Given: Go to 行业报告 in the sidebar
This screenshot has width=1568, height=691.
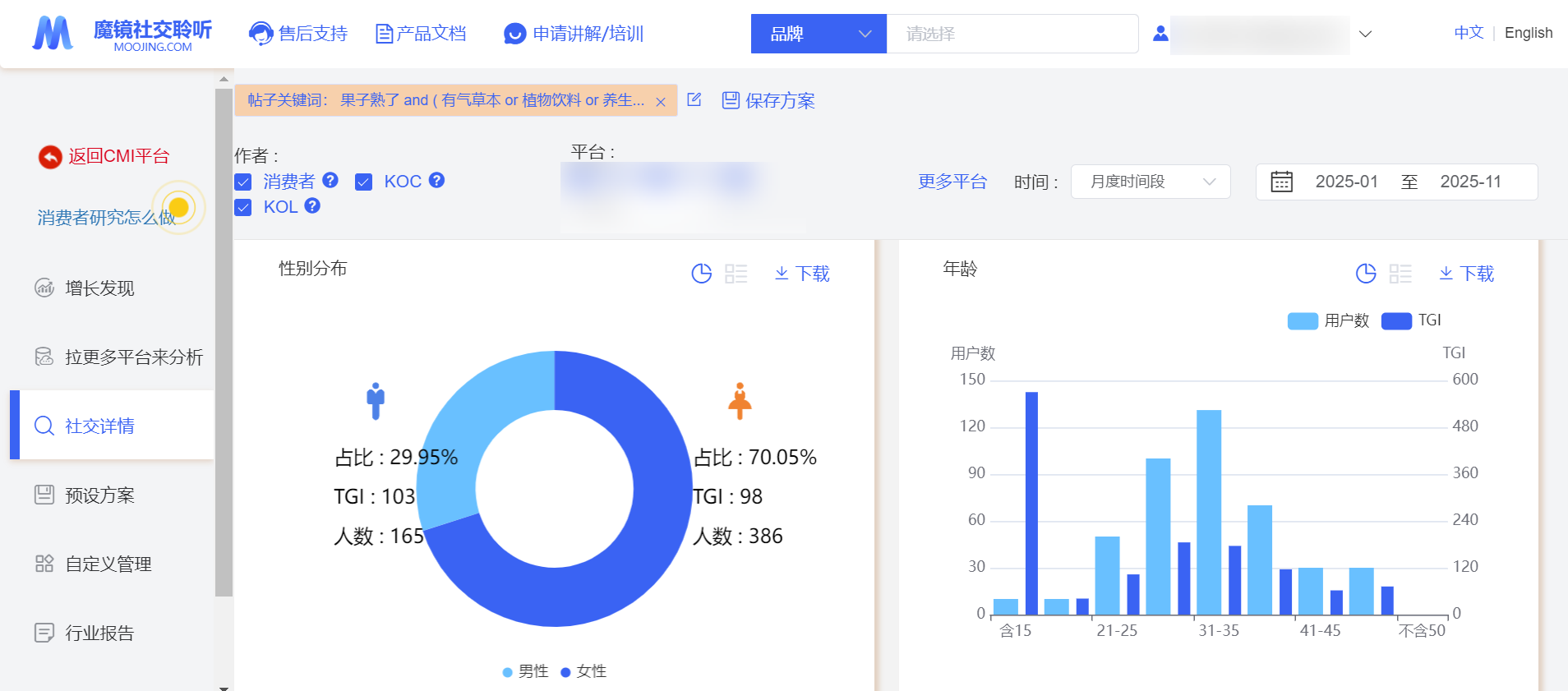Looking at the screenshot, I should (99, 633).
